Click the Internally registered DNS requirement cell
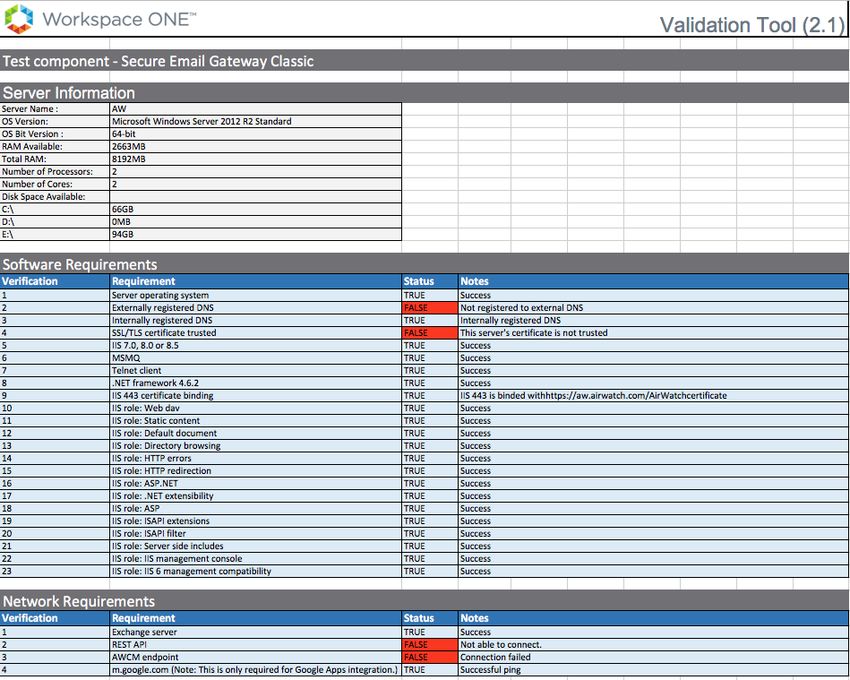Screen dimensions: 850x680 [255, 320]
